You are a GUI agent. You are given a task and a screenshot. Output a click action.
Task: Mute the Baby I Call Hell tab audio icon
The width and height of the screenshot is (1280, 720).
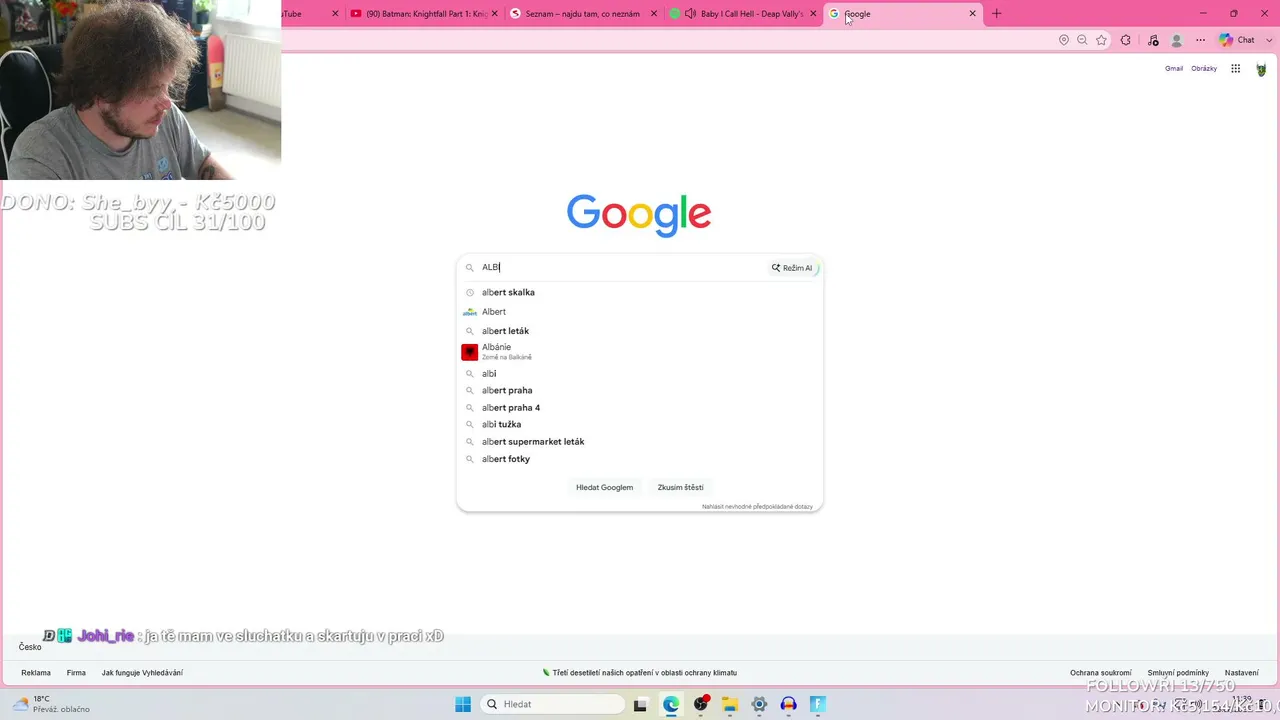click(x=690, y=14)
